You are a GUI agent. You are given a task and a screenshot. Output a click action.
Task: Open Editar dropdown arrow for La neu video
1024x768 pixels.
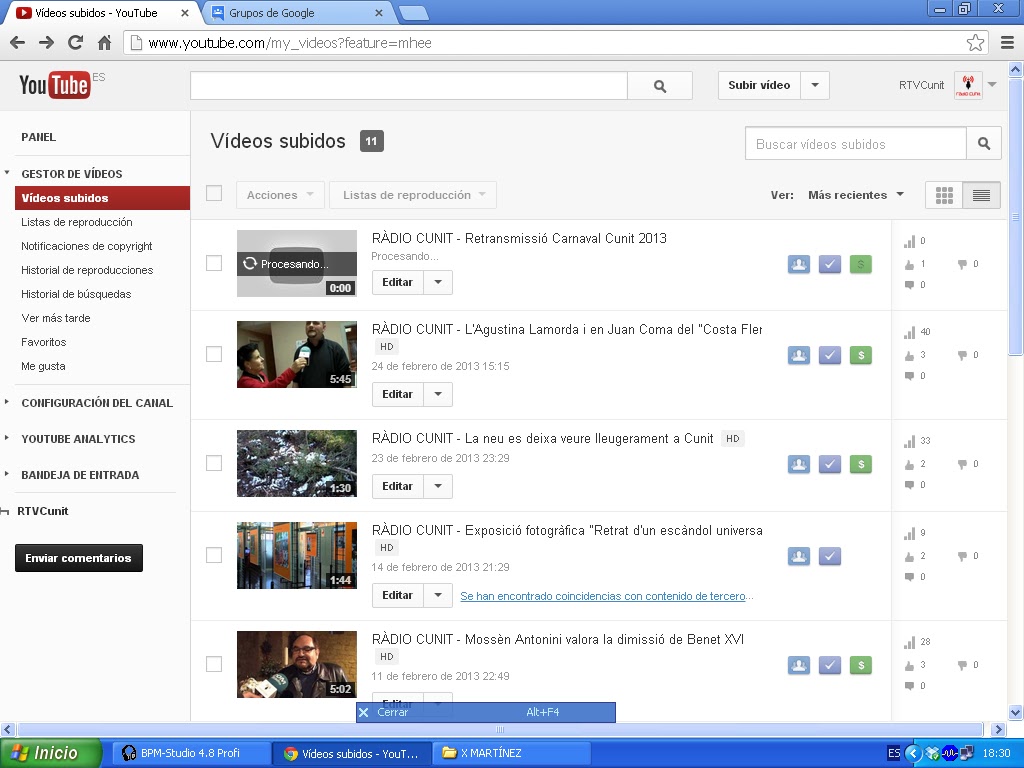[438, 487]
